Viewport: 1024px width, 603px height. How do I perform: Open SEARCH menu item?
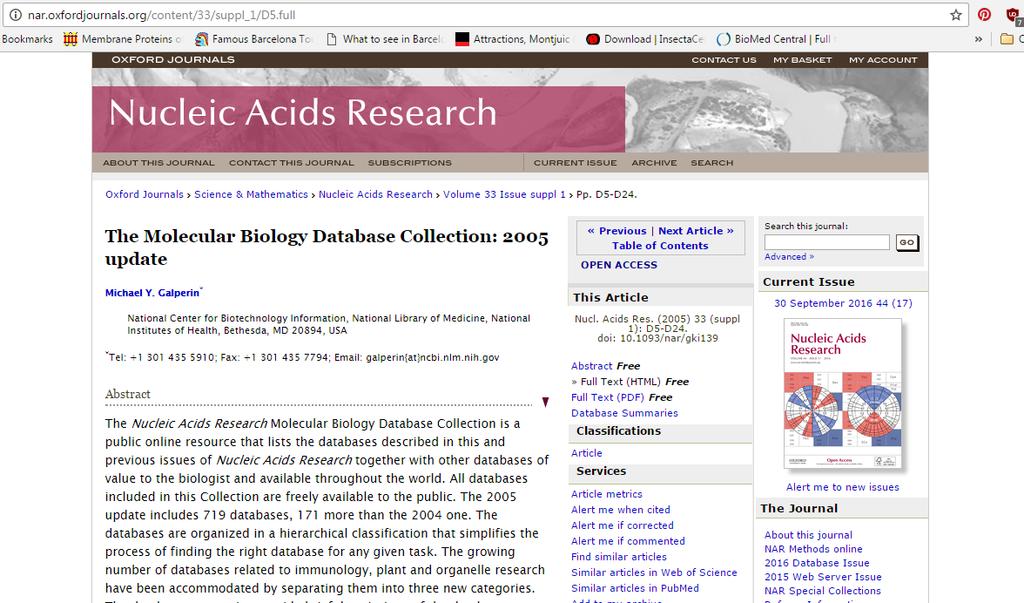(712, 163)
